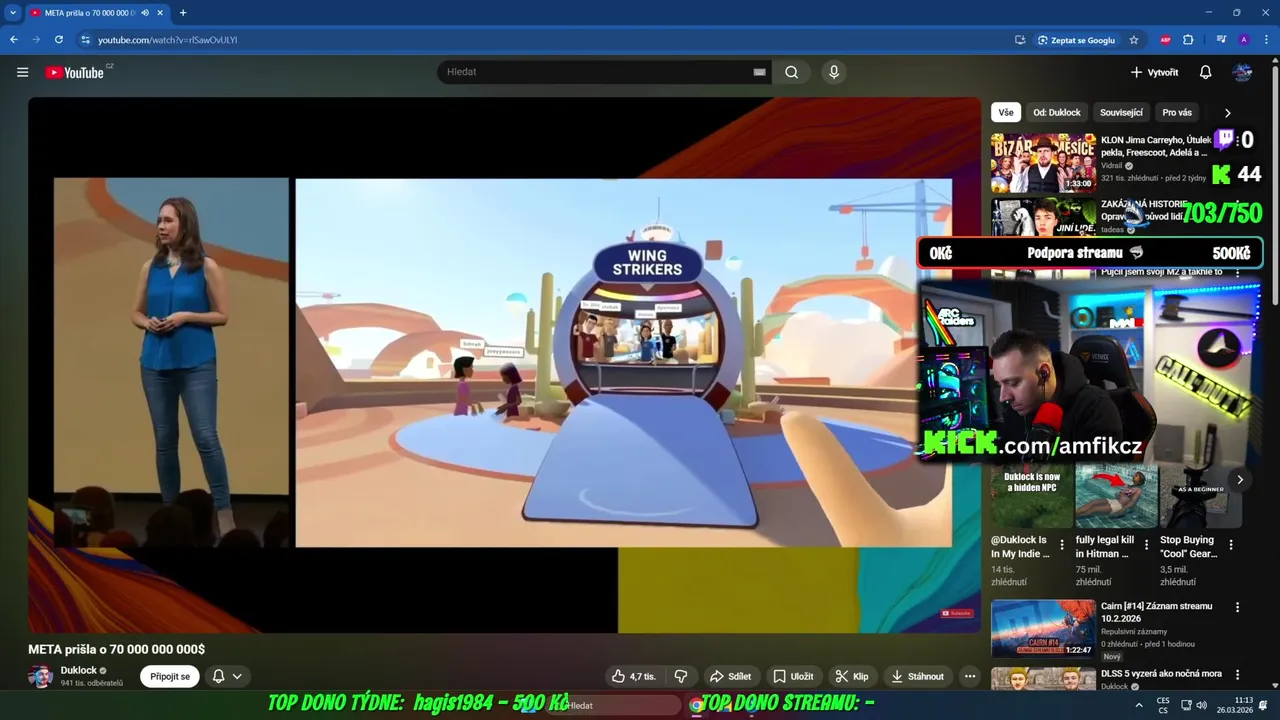This screenshot has height=720, width=1280.
Task: Open the DLSS 5 video thumbnail
Action: (1043, 679)
